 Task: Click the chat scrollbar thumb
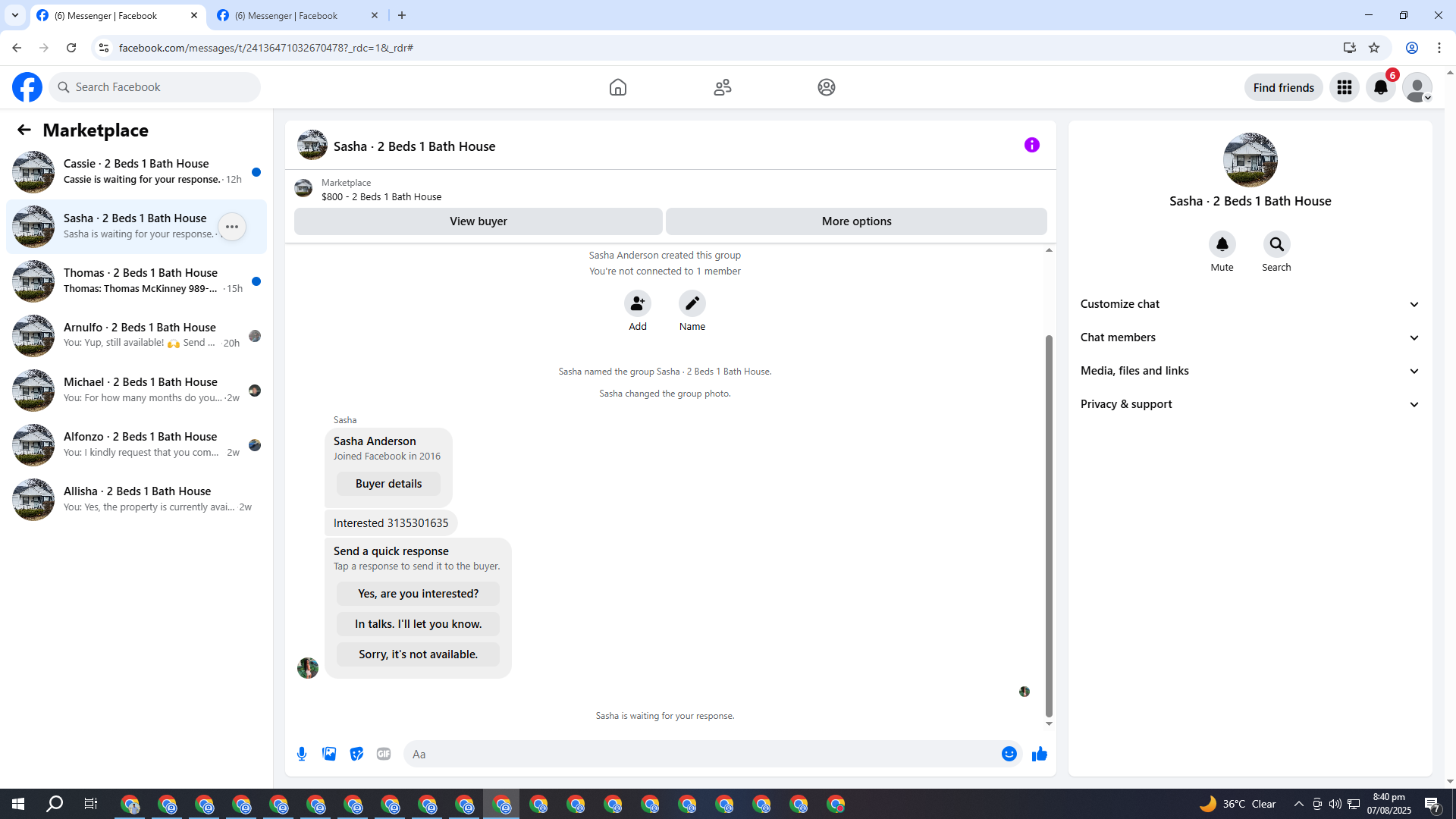pyautogui.click(x=1049, y=526)
